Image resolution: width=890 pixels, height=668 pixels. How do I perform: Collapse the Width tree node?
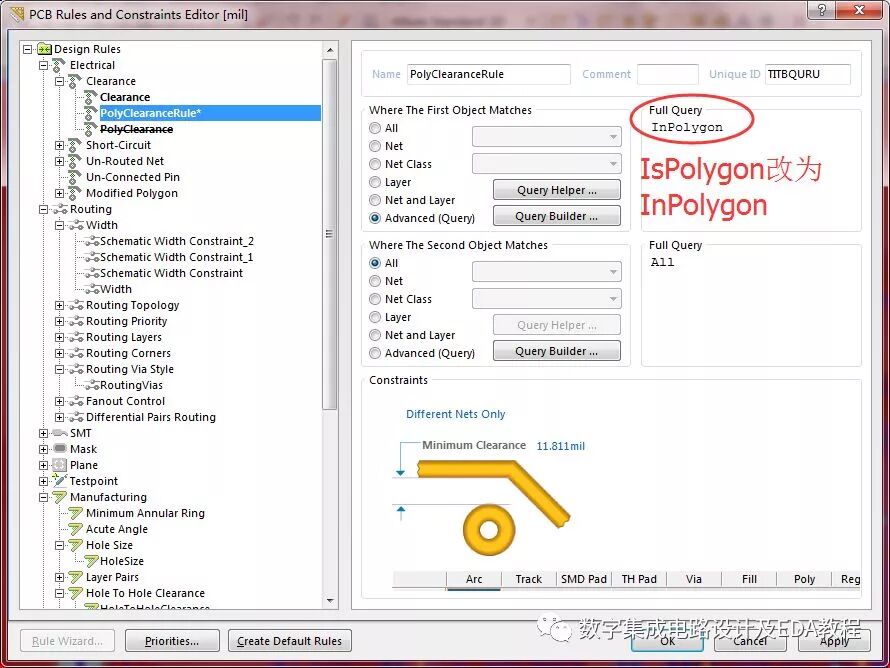(x=59, y=225)
